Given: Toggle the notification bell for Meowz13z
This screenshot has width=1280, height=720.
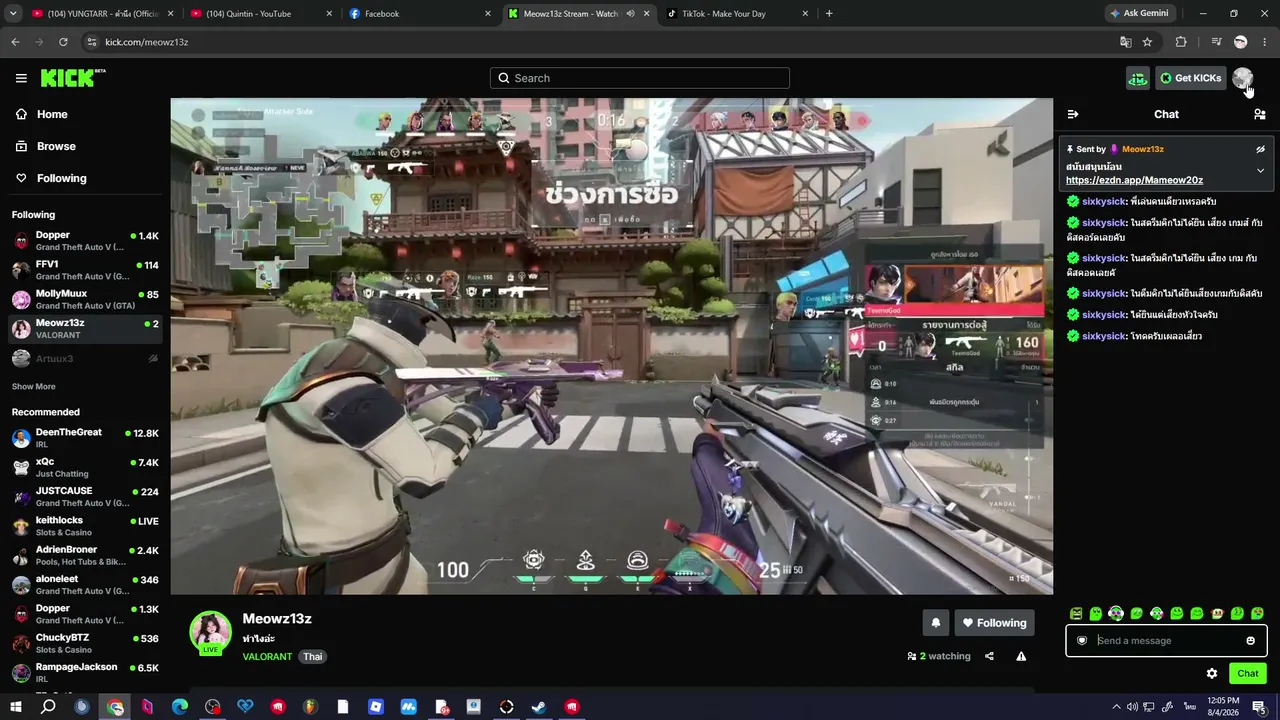Looking at the screenshot, I should point(936,623).
